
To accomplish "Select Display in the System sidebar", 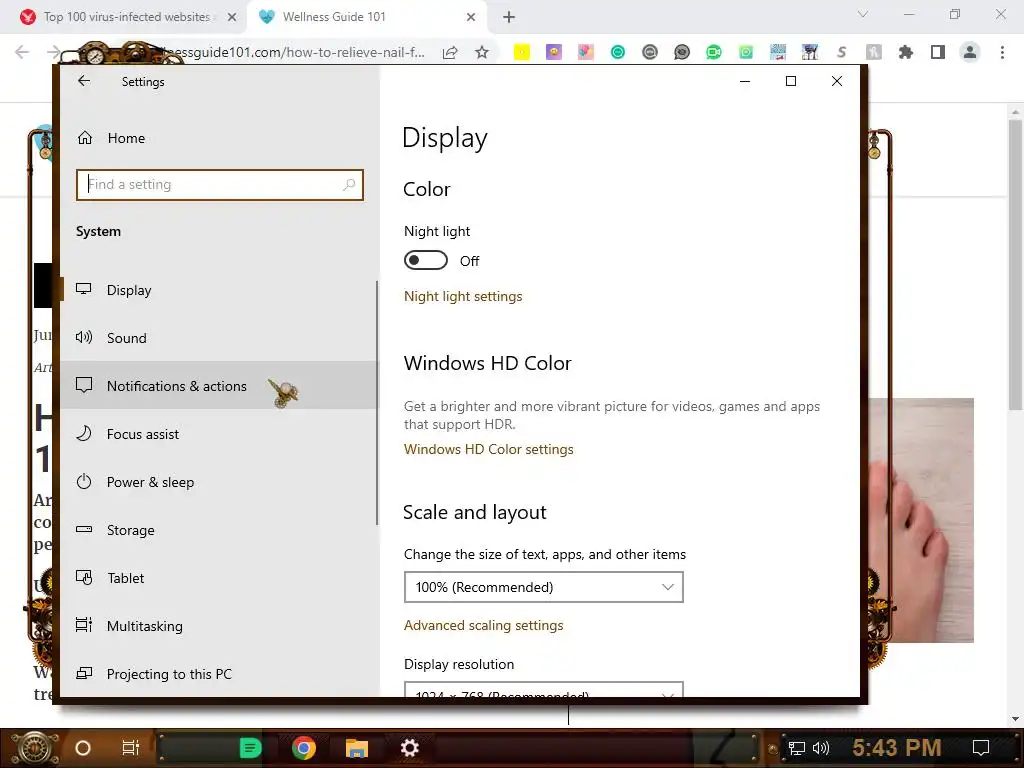I will coord(219,290).
